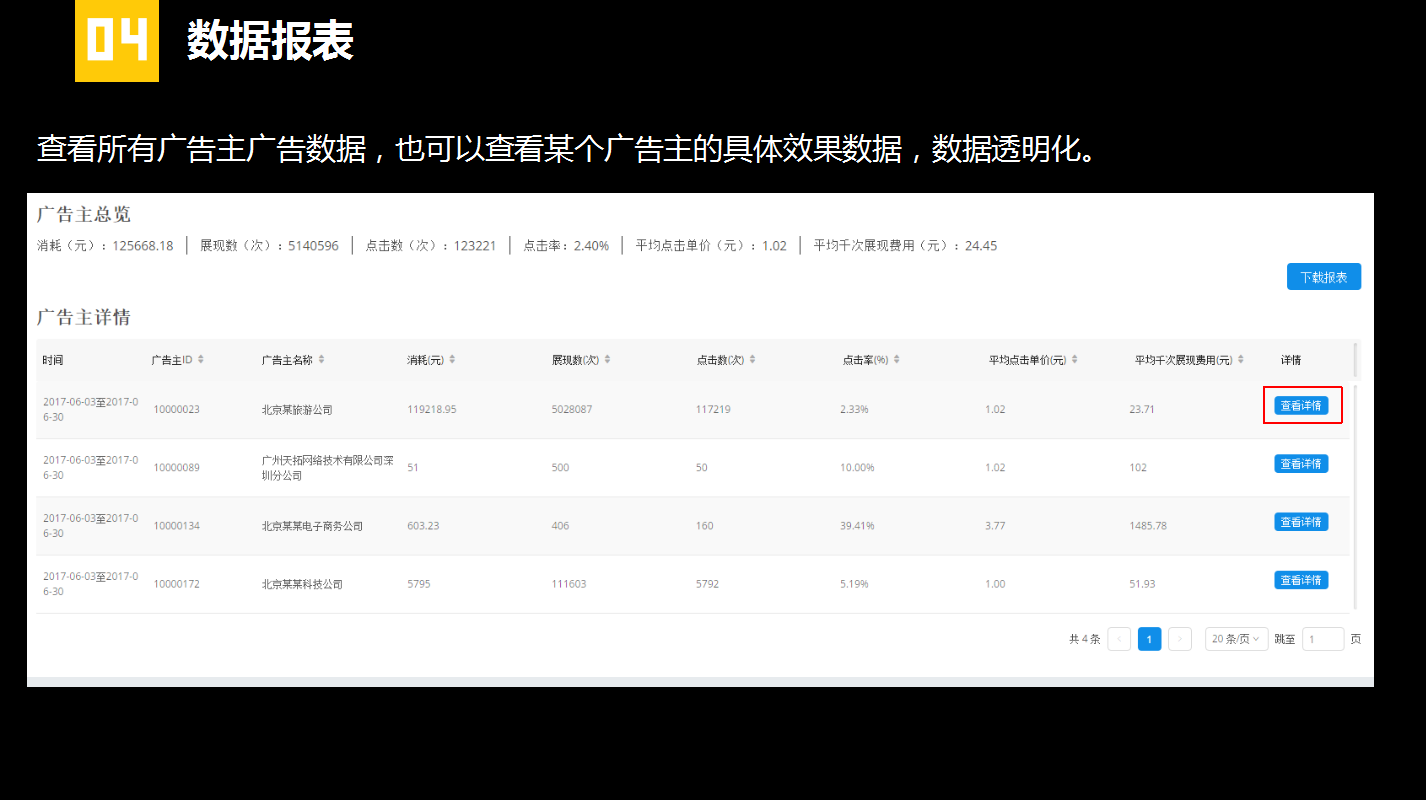Open 查看详情 for advertiser 10000089

[1301, 463]
